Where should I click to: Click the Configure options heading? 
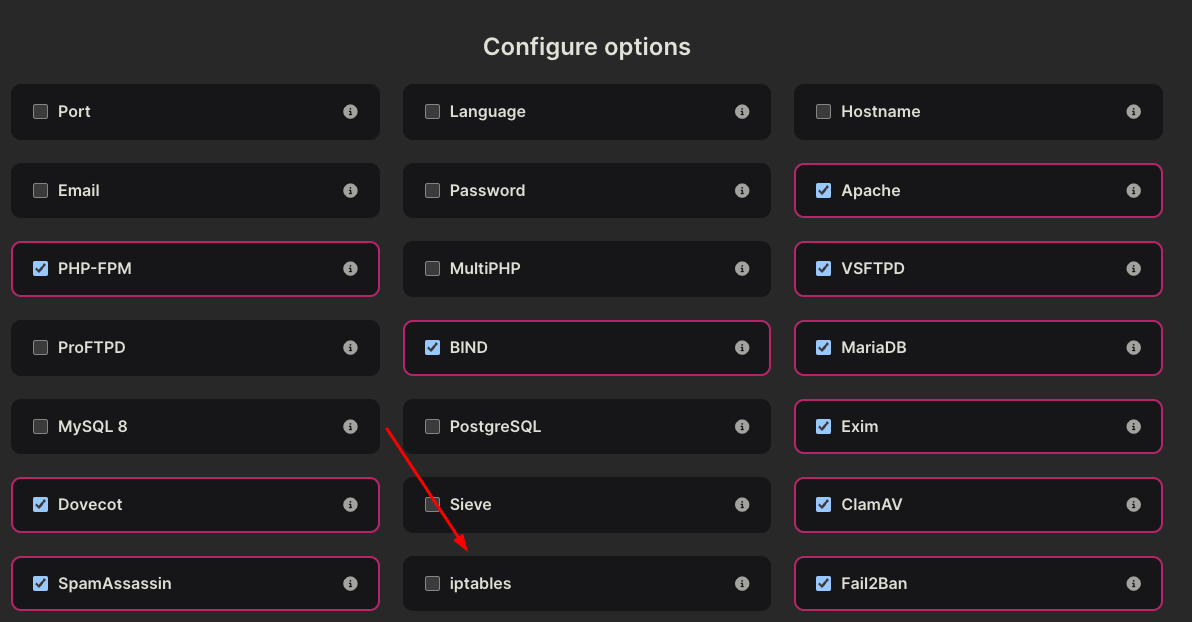pos(587,47)
